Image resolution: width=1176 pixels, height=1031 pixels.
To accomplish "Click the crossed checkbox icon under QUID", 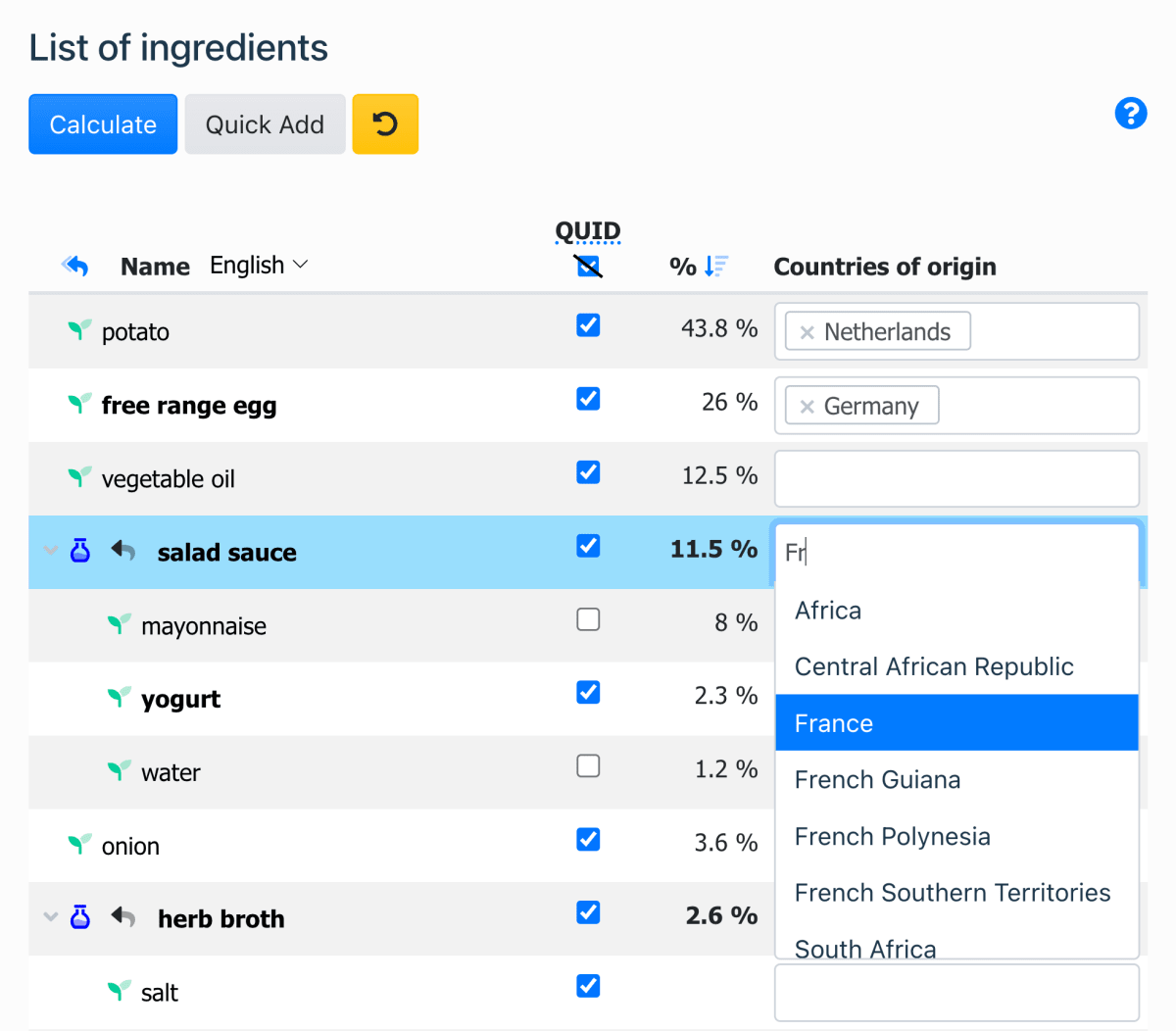I will click(x=588, y=265).
